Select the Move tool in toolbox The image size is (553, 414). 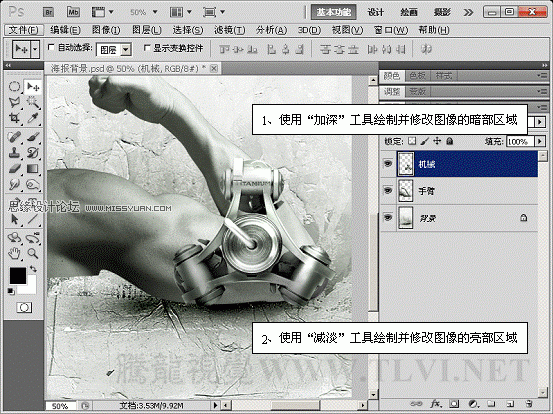(33, 86)
